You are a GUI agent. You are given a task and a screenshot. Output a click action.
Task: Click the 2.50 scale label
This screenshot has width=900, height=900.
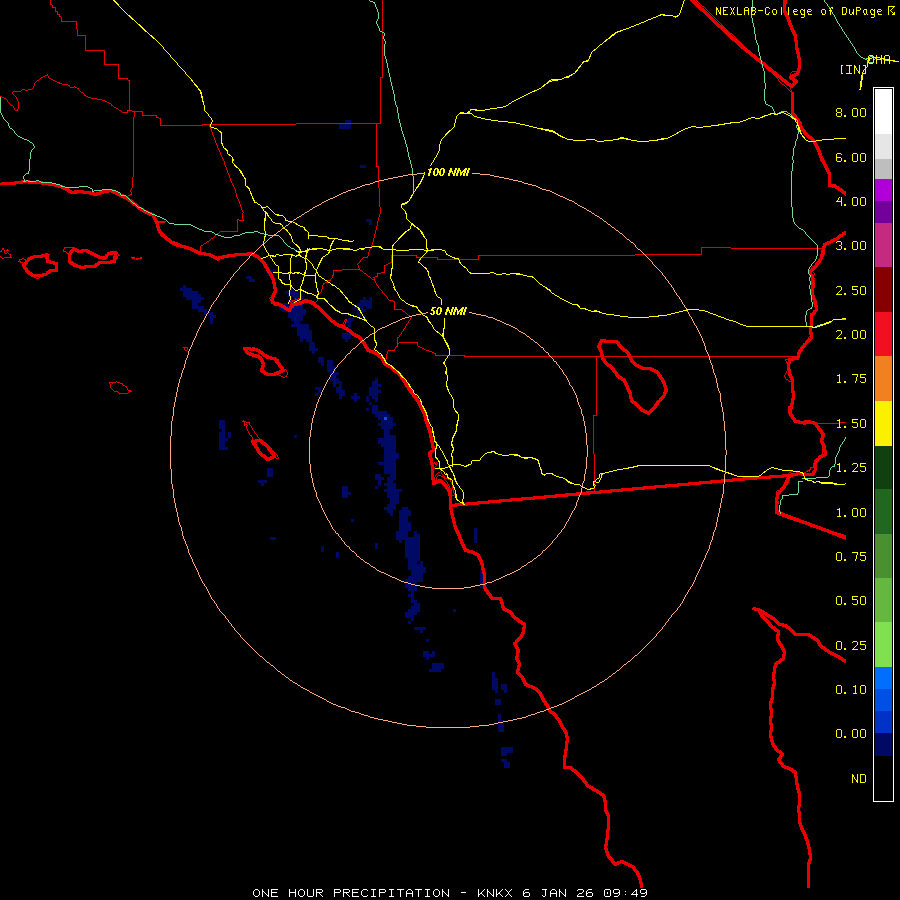[x=851, y=290]
